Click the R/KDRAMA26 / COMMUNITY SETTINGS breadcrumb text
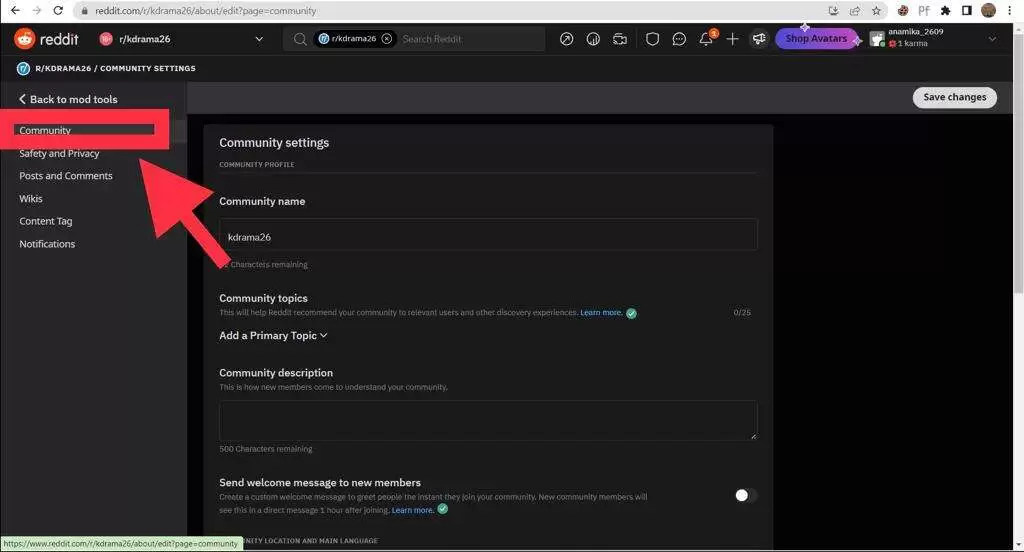Image resolution: width=1024 pixels, height=552 pixels. [x=115, y=69]
